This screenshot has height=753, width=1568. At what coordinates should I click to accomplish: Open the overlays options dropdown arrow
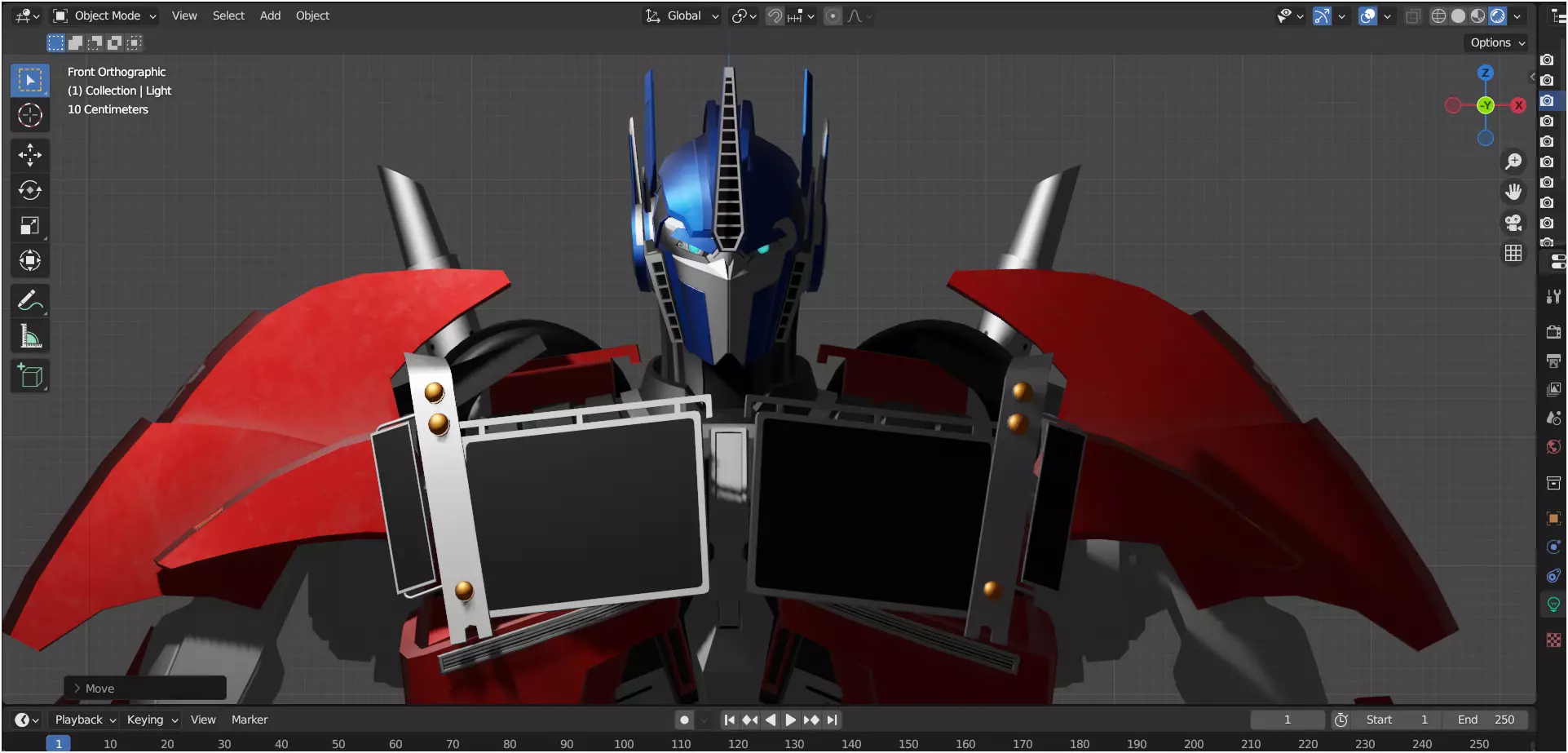(1387, 16)
